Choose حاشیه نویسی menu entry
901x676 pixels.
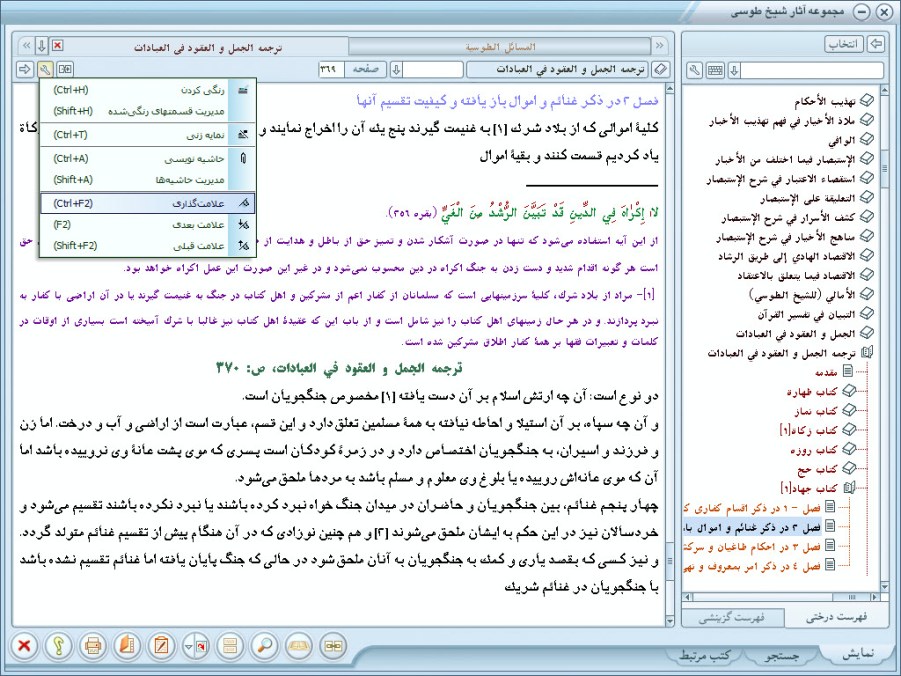coord(148,158)
